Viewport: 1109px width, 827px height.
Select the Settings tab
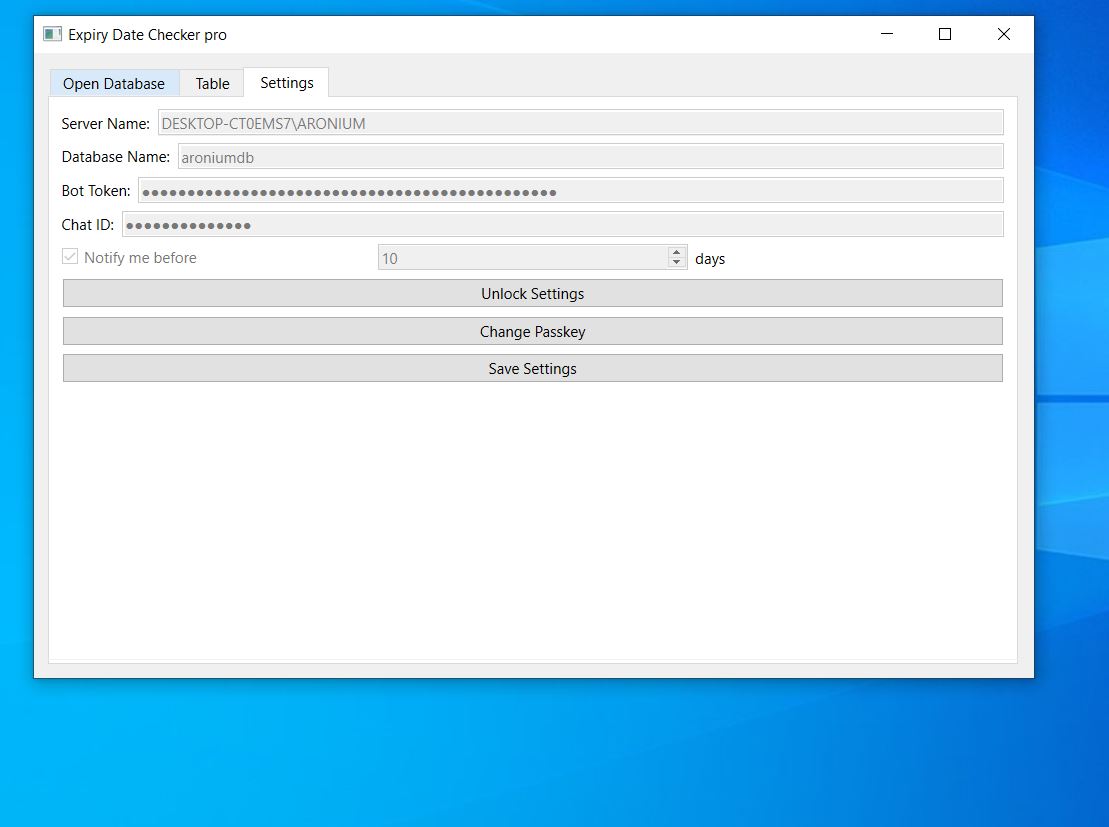pyautogui.click(x=287, y=82)
